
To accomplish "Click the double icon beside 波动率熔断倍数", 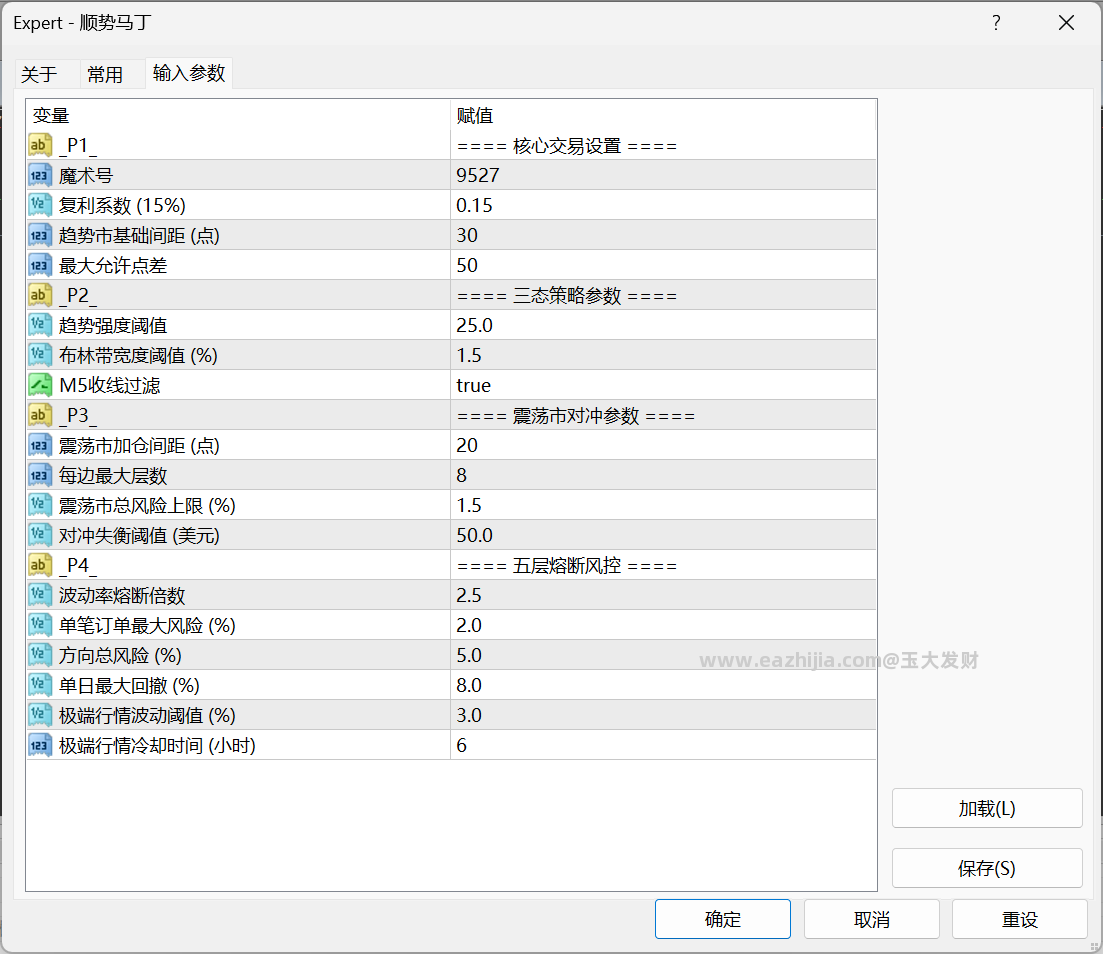I will (39, 595).
